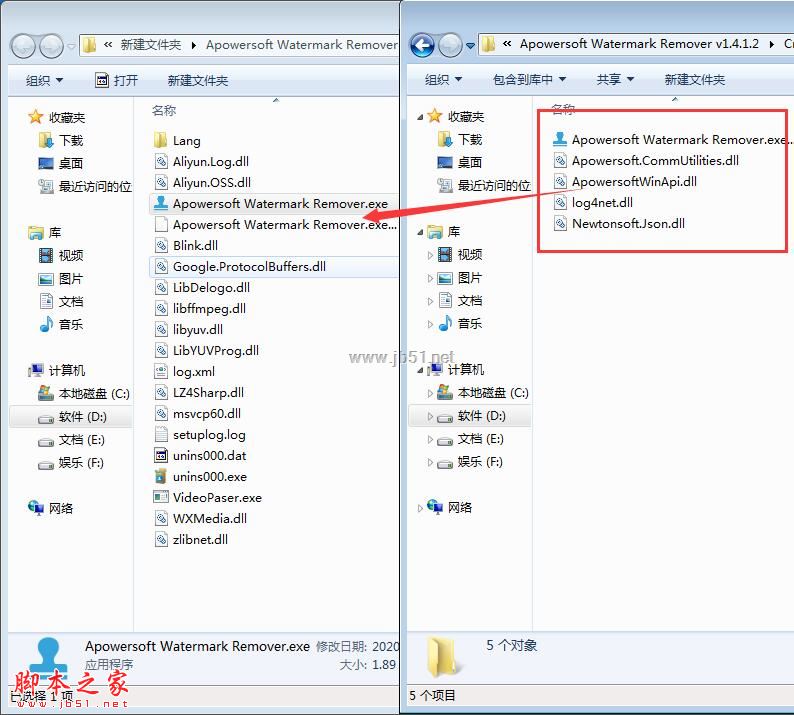Click the 音乐 music note icon in left window
This screenshot has height=715, width=794.
(x=46, y=324)
